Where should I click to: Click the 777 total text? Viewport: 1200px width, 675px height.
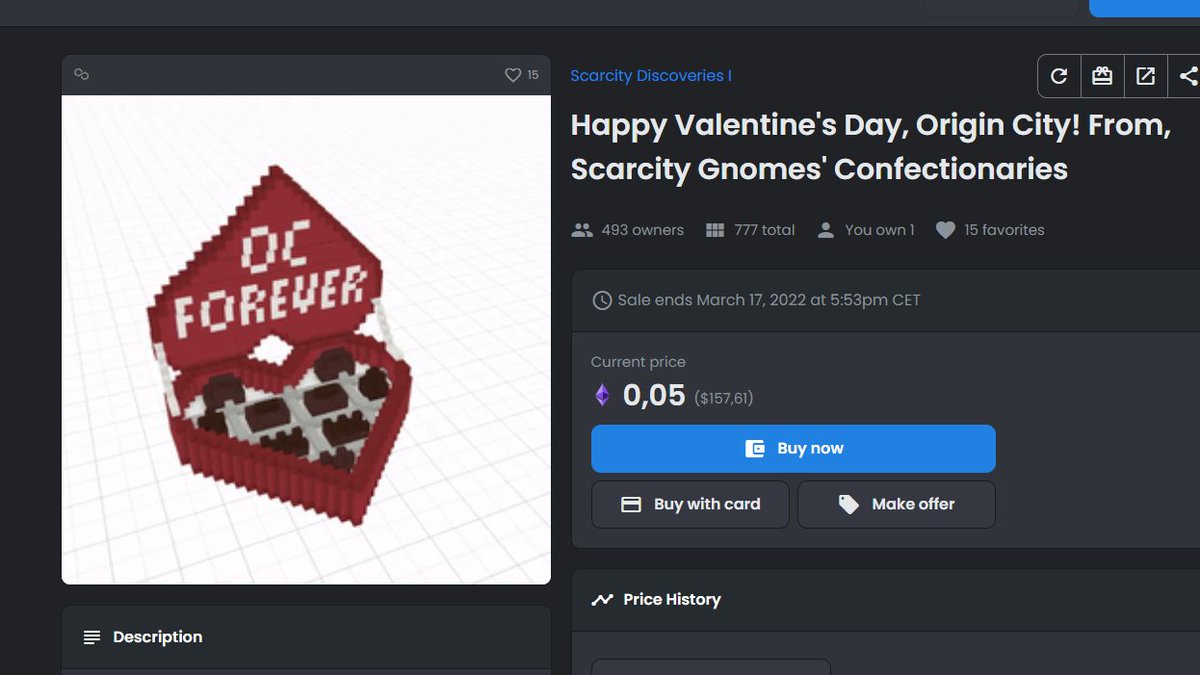click(764, 230)
